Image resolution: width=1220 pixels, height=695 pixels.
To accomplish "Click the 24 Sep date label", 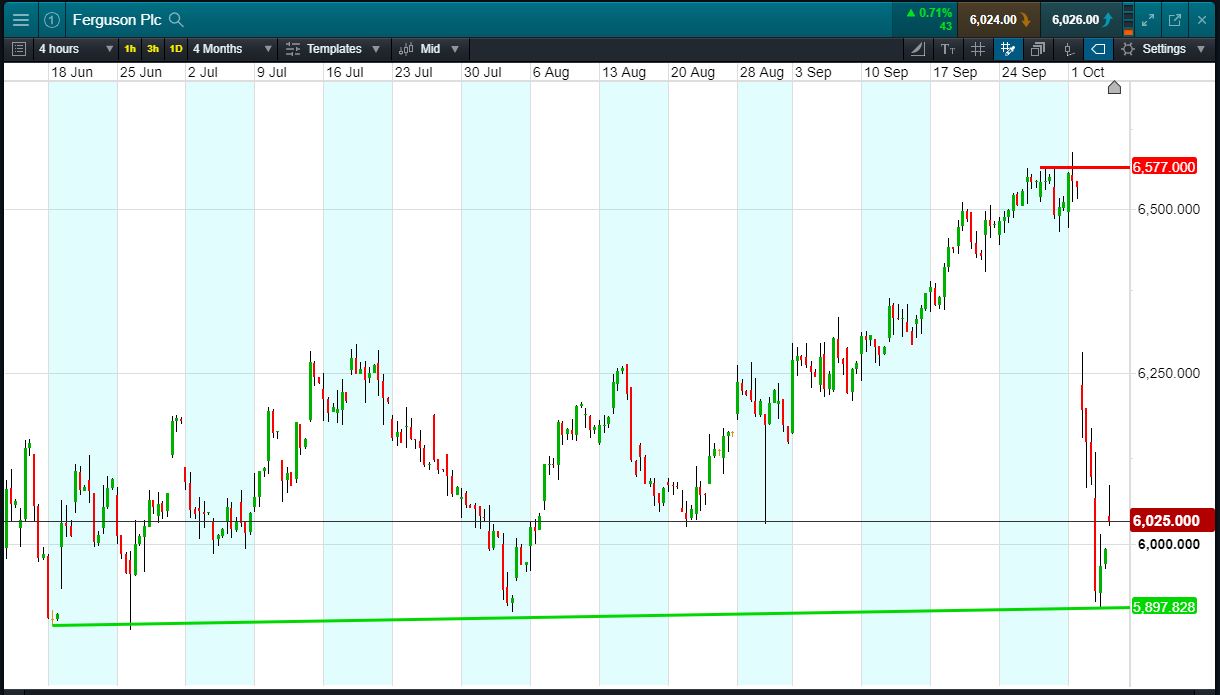I will 1024,72.
